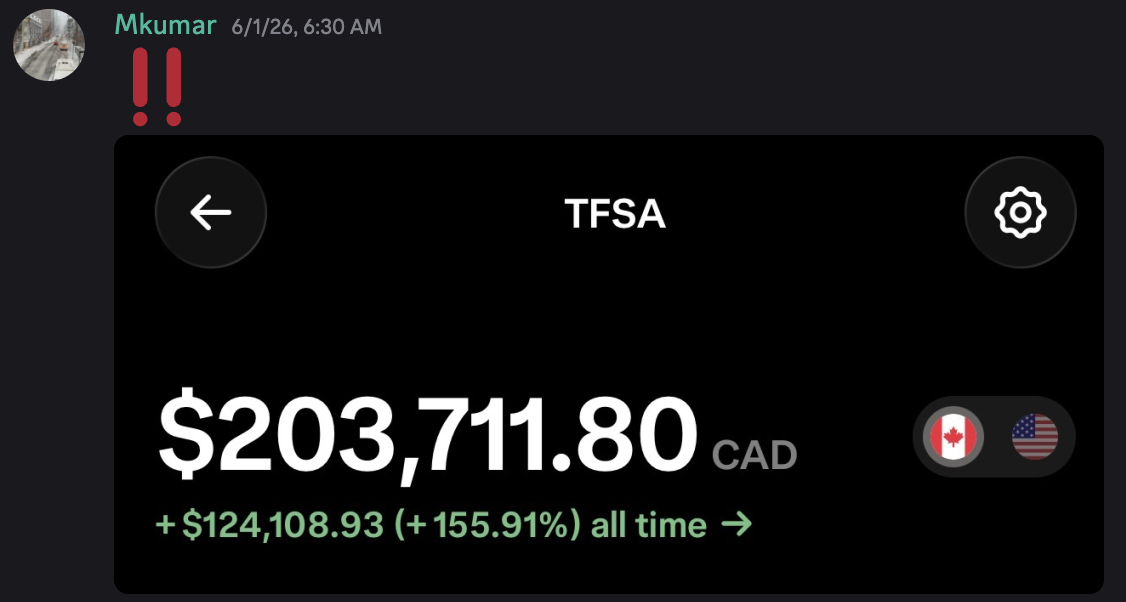The image size is (1126, 602).
Task: Go back using the left arrow button
Action: point(210,213)
